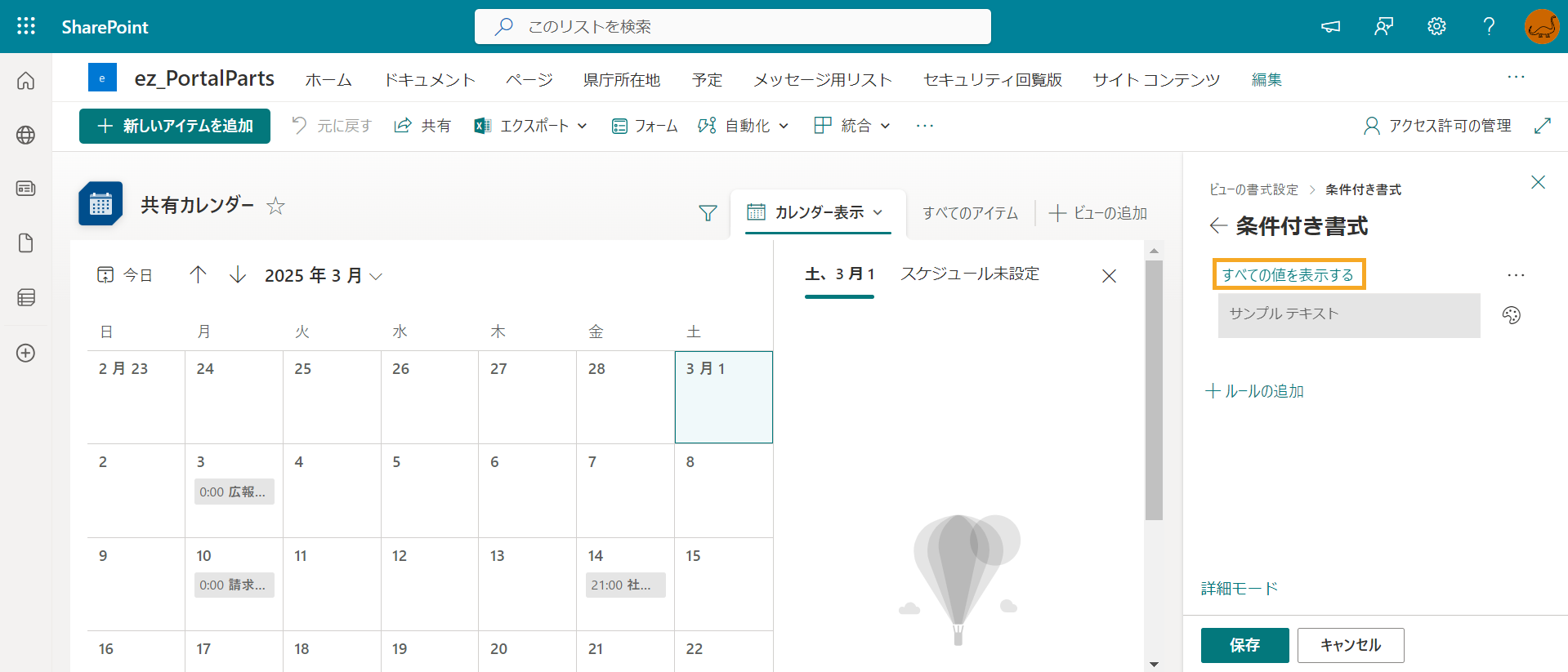Click the calendar vertical scrollbar thumb

[1154, 390]
